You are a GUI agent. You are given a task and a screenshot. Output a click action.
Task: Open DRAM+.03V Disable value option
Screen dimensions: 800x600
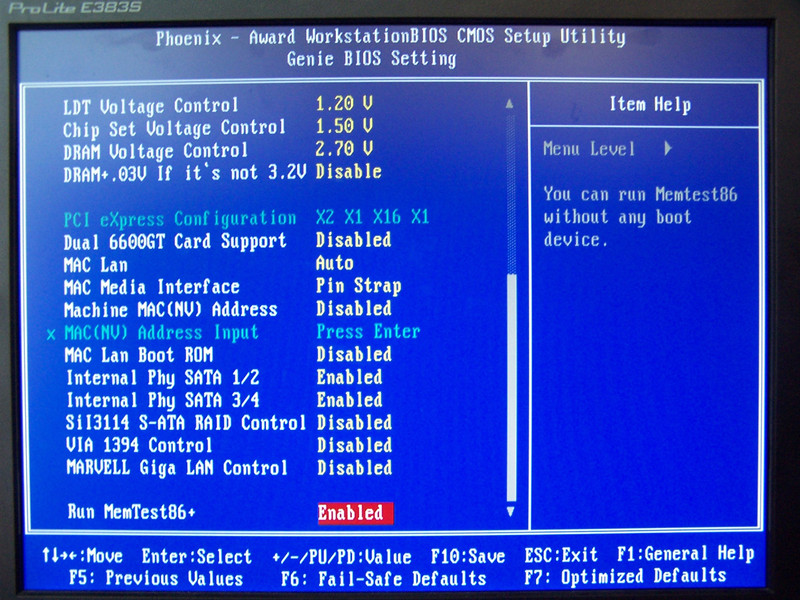(348, 172)
